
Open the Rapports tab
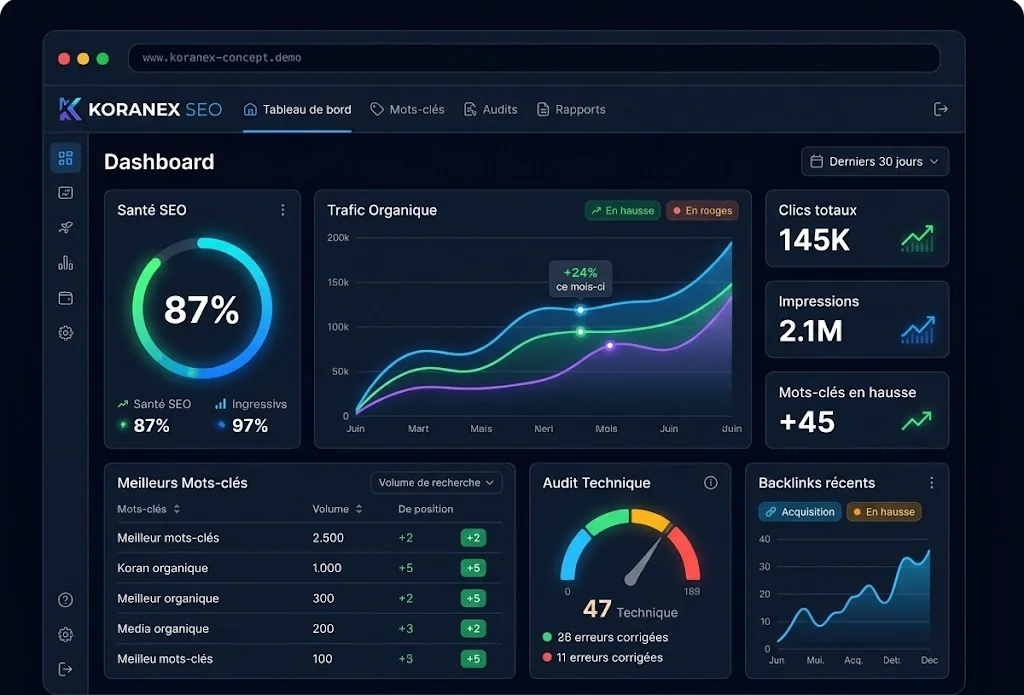[x=571, y=110]
